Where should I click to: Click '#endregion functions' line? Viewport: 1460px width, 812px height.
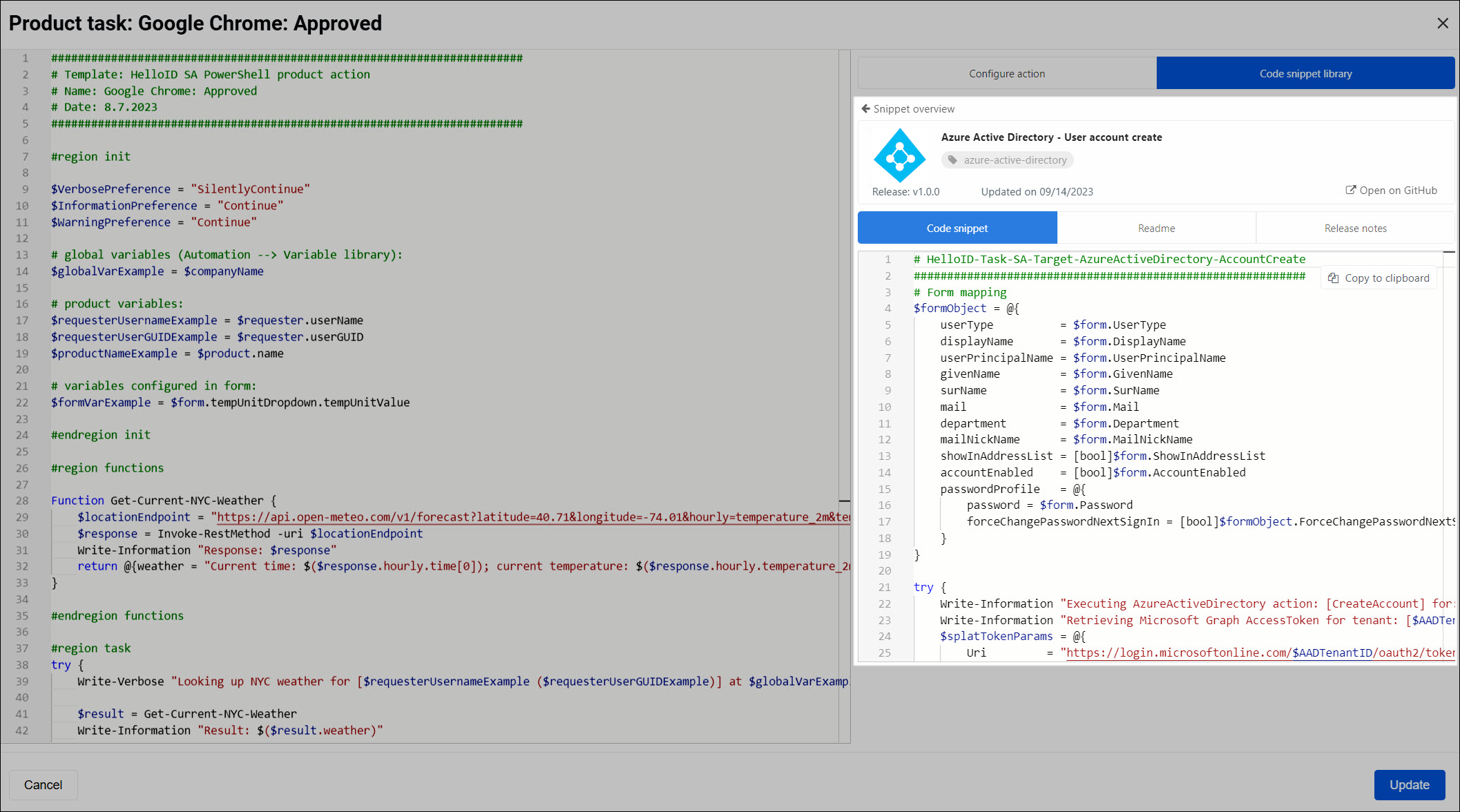point(117,616)
